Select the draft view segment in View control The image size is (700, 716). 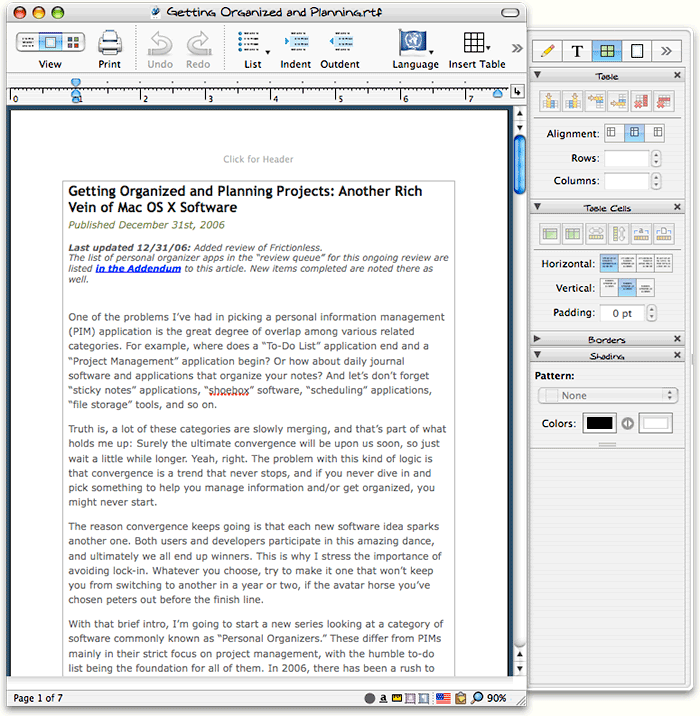27,42
